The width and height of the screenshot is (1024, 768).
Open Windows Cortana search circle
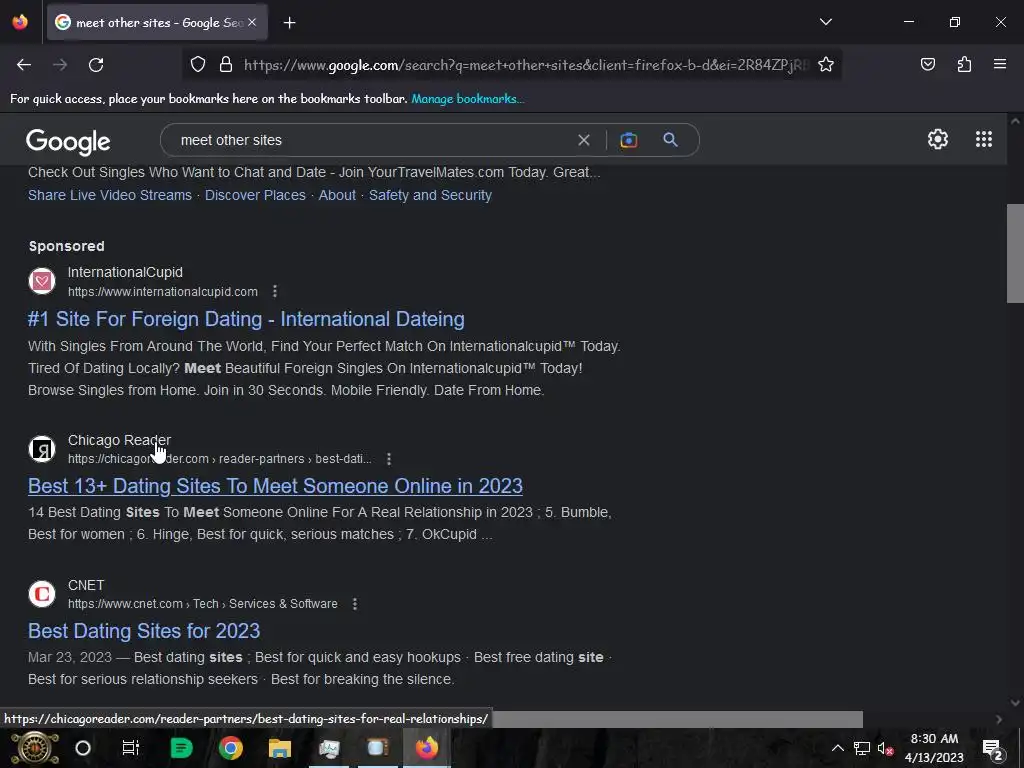click(83, 748)
